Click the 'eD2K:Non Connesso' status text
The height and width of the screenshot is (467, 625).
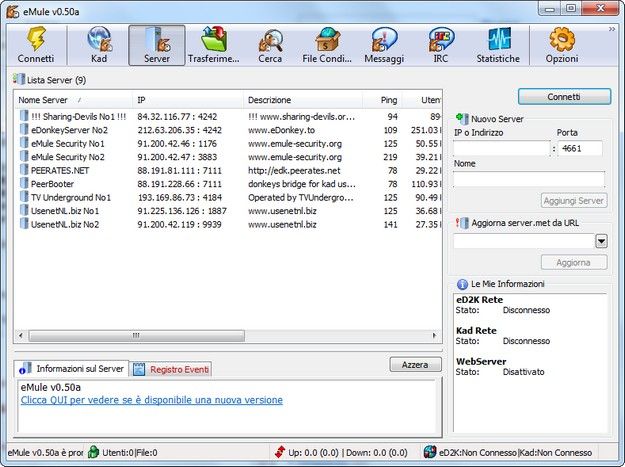coord(478,453)
